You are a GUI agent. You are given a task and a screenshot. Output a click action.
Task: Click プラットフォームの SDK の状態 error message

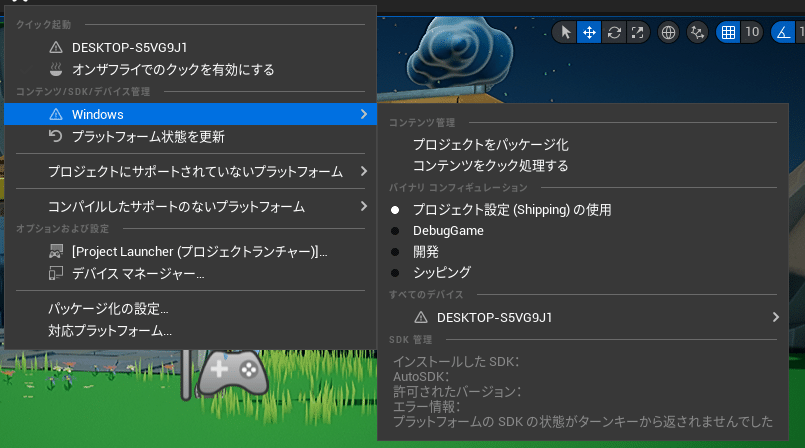coord(583,422)
